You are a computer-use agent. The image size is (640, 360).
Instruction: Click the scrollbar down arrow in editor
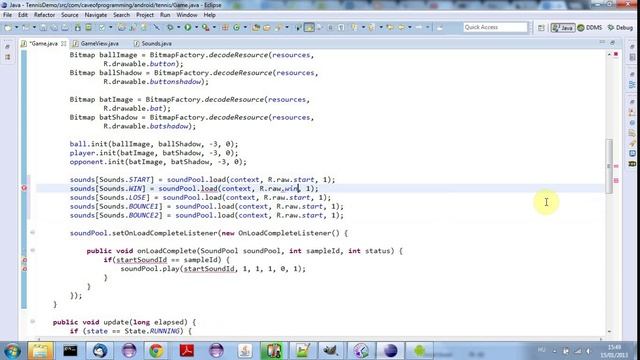click(x=609, y=331)
